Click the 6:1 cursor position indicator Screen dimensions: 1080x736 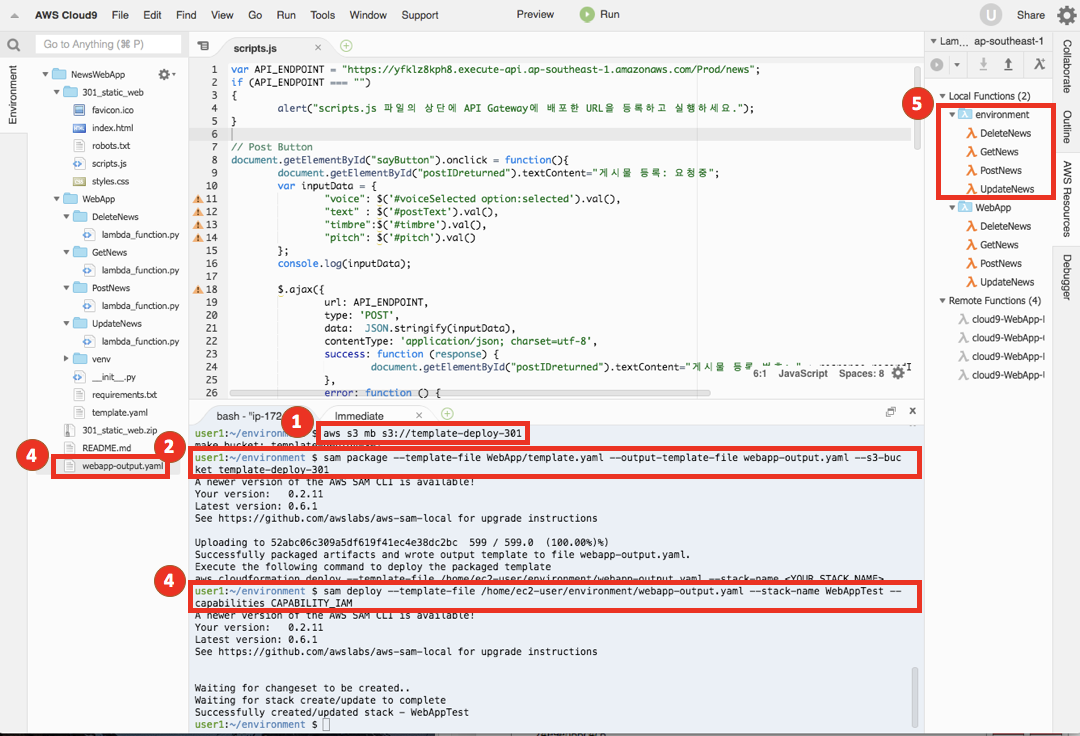(760, 373)
